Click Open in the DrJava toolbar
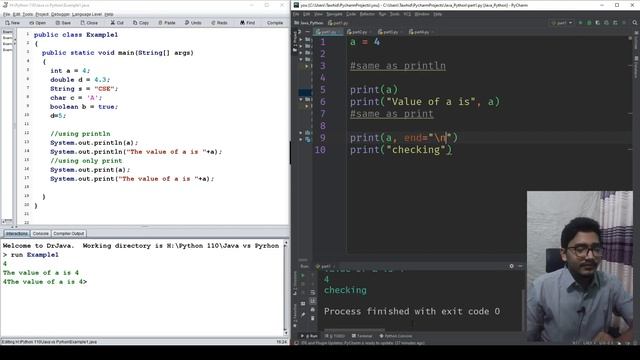 click(38, 23)
